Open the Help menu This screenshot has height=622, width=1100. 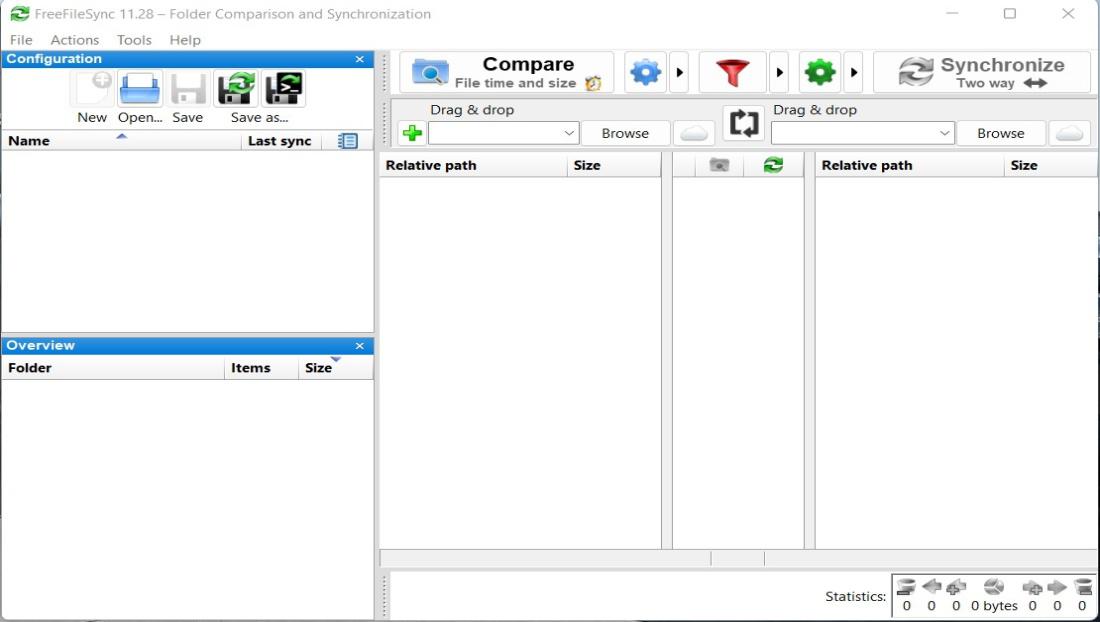[185, 40]
